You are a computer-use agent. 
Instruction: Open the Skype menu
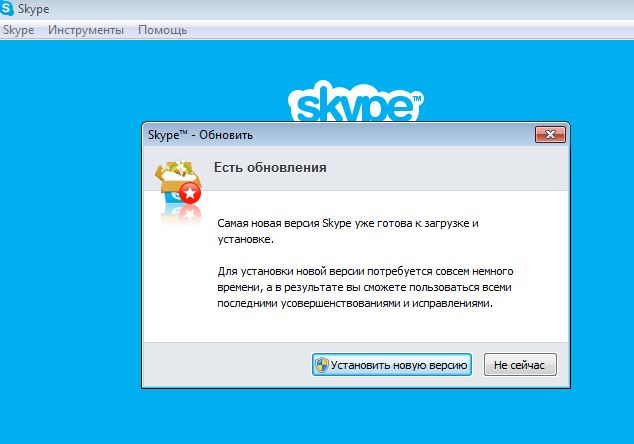[18, 30]
